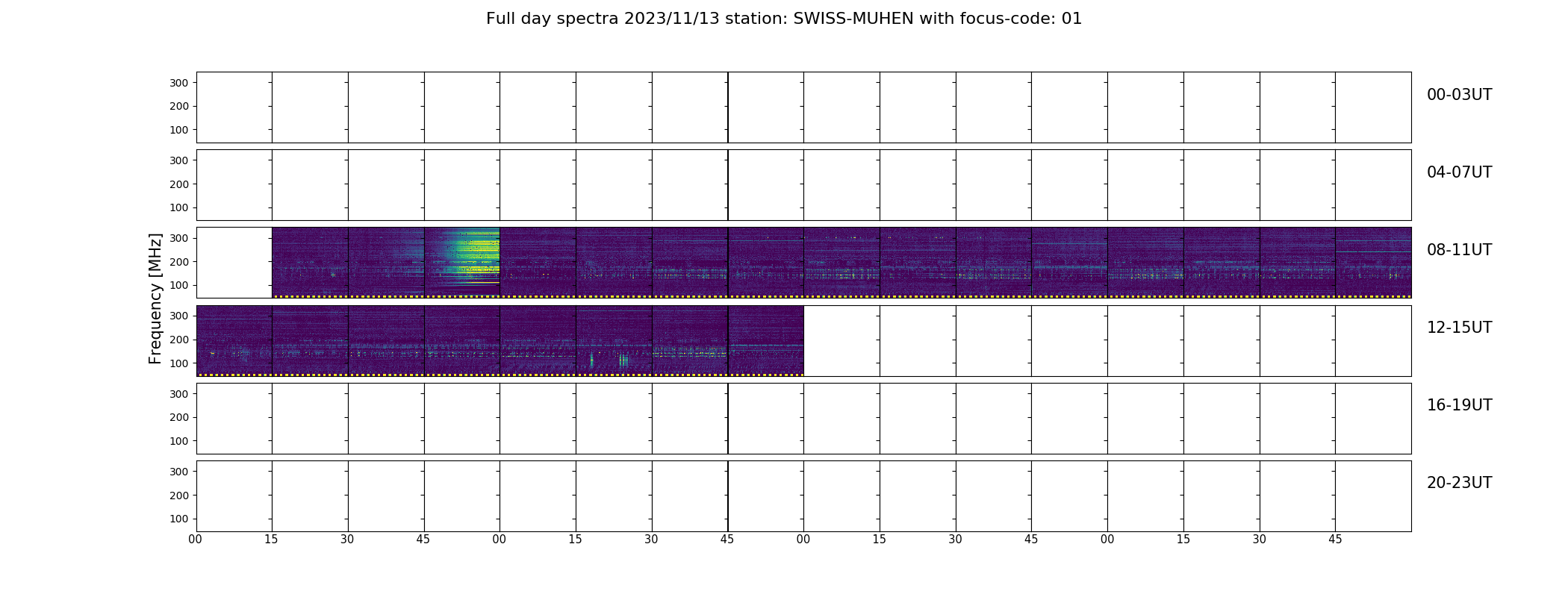Click the green vertical bursts in 12-15UT row
1568x597 pixels.
click(x=609, y=360)
